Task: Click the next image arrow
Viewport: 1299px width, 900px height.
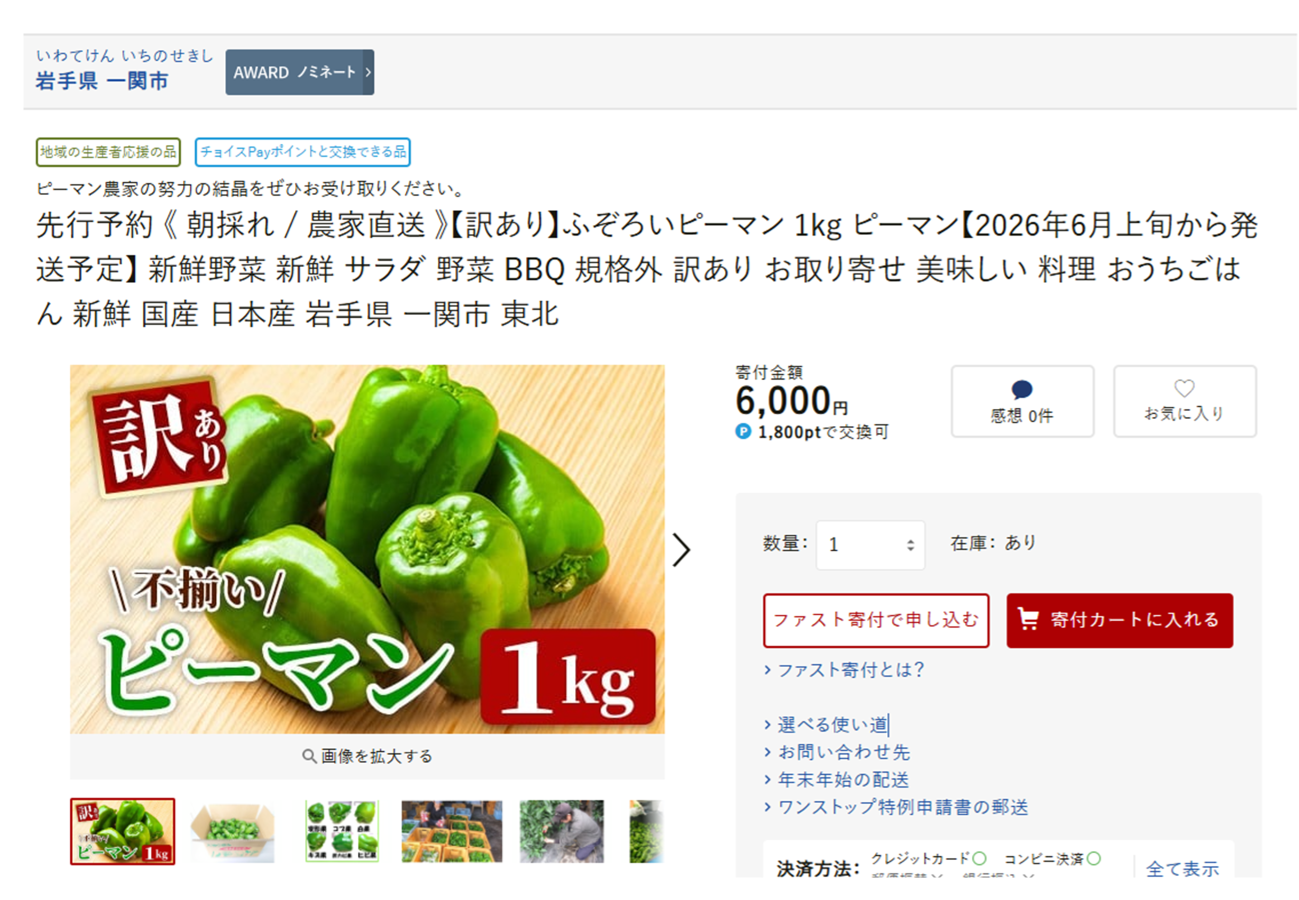Action: click(x=681, y=549)
